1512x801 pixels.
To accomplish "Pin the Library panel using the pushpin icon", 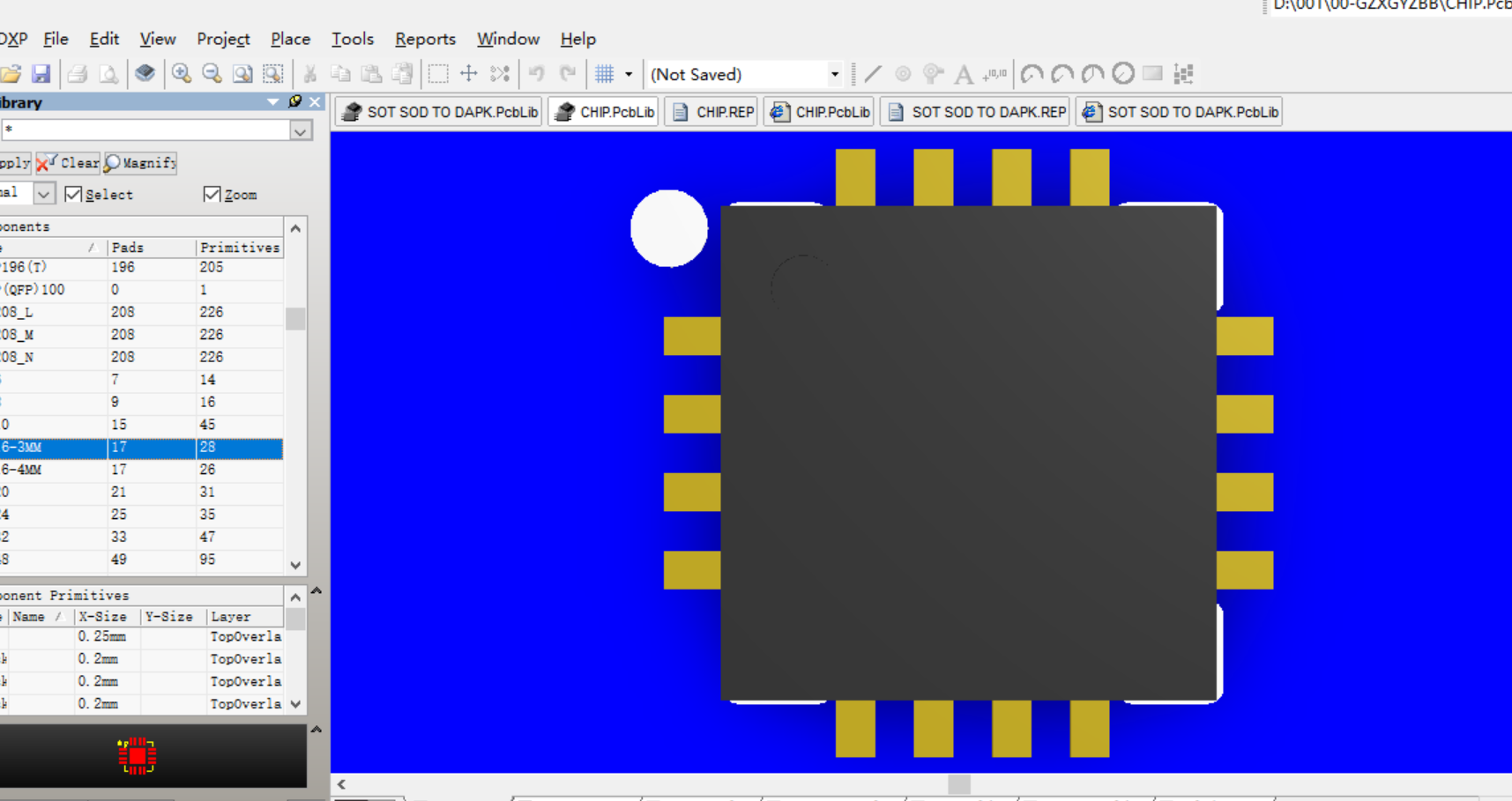I will click(295, 102).
